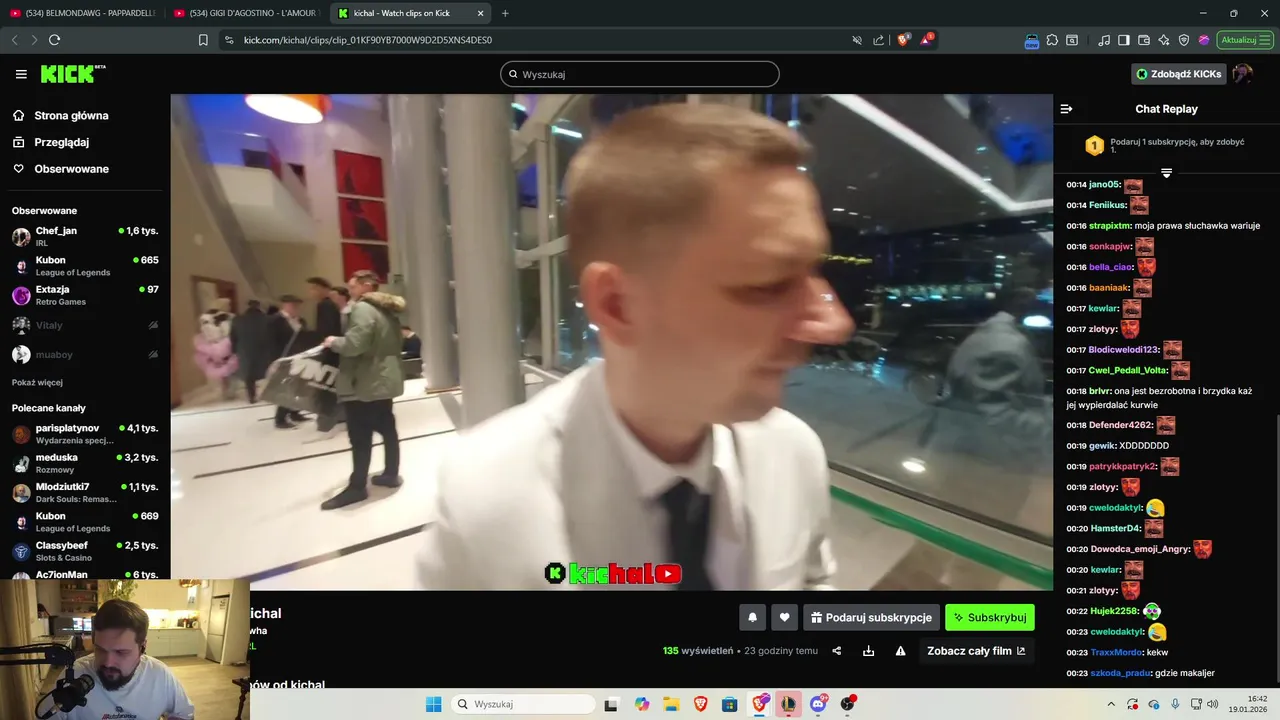Toggle microphone icon in system tray
Screen dimensions: 1280x720
click(x=1175, y=704)
